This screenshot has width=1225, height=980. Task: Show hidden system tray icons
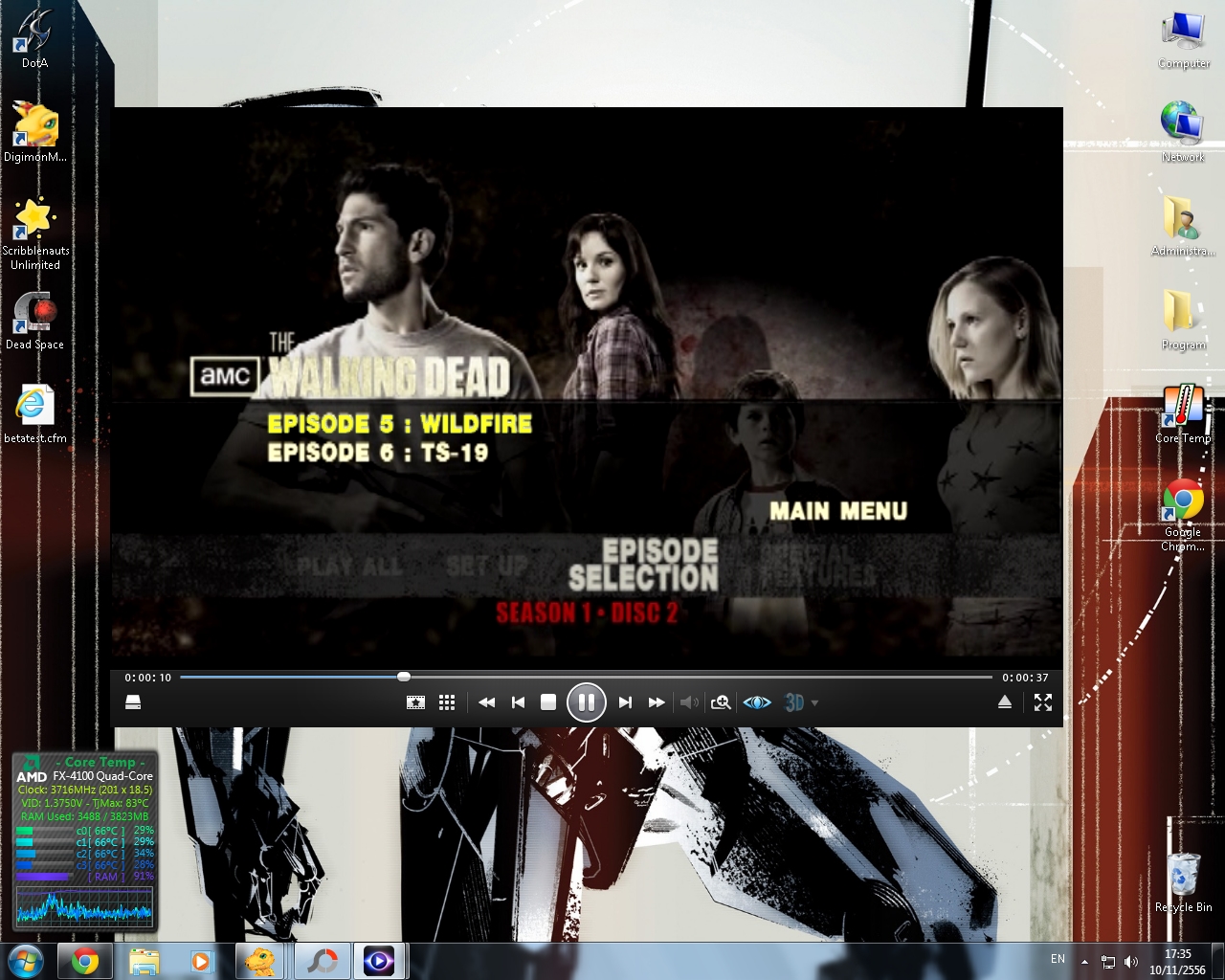point(1084,962)
